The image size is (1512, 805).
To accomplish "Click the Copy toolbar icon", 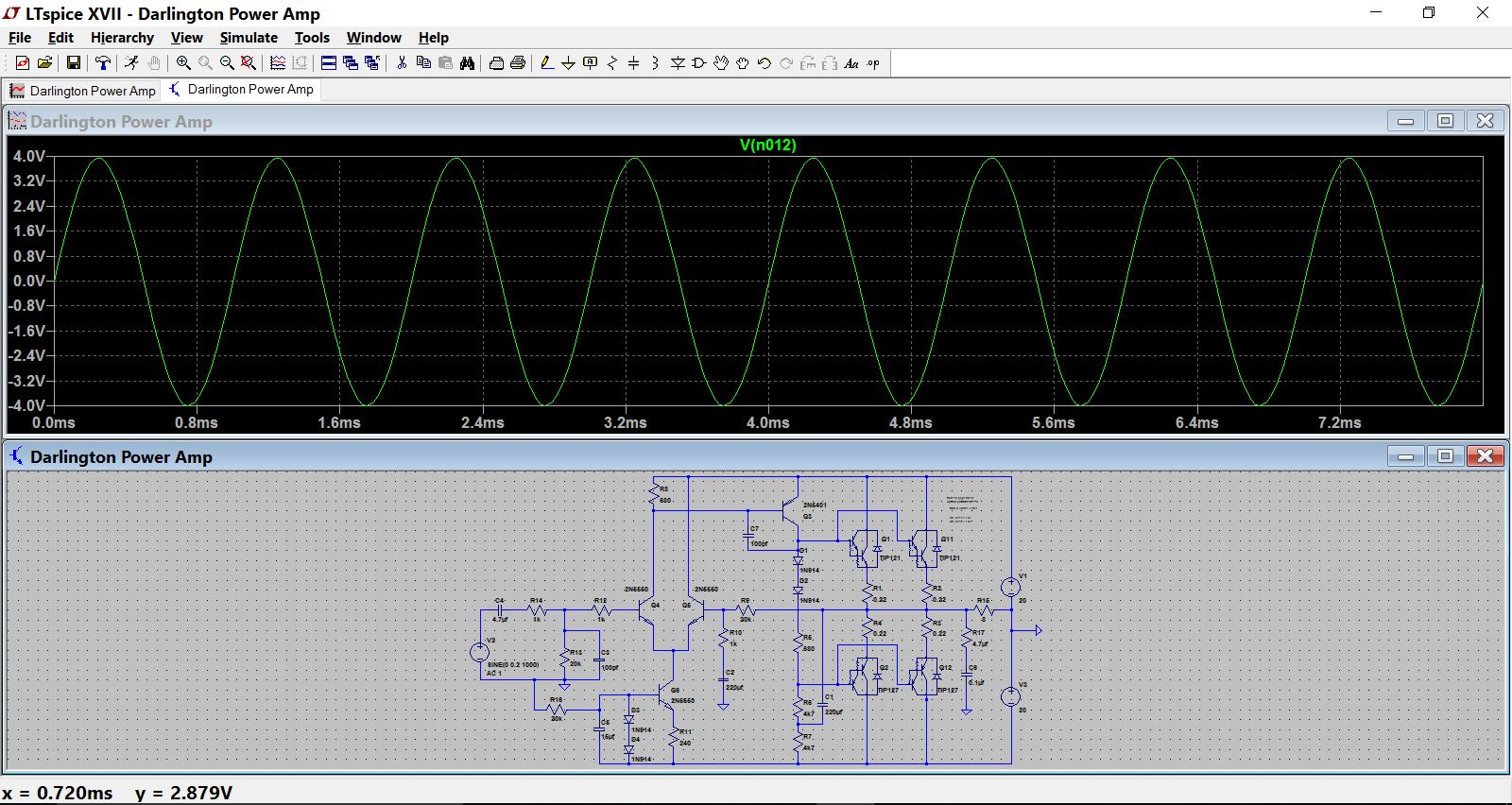I will (x=423, y=63).
